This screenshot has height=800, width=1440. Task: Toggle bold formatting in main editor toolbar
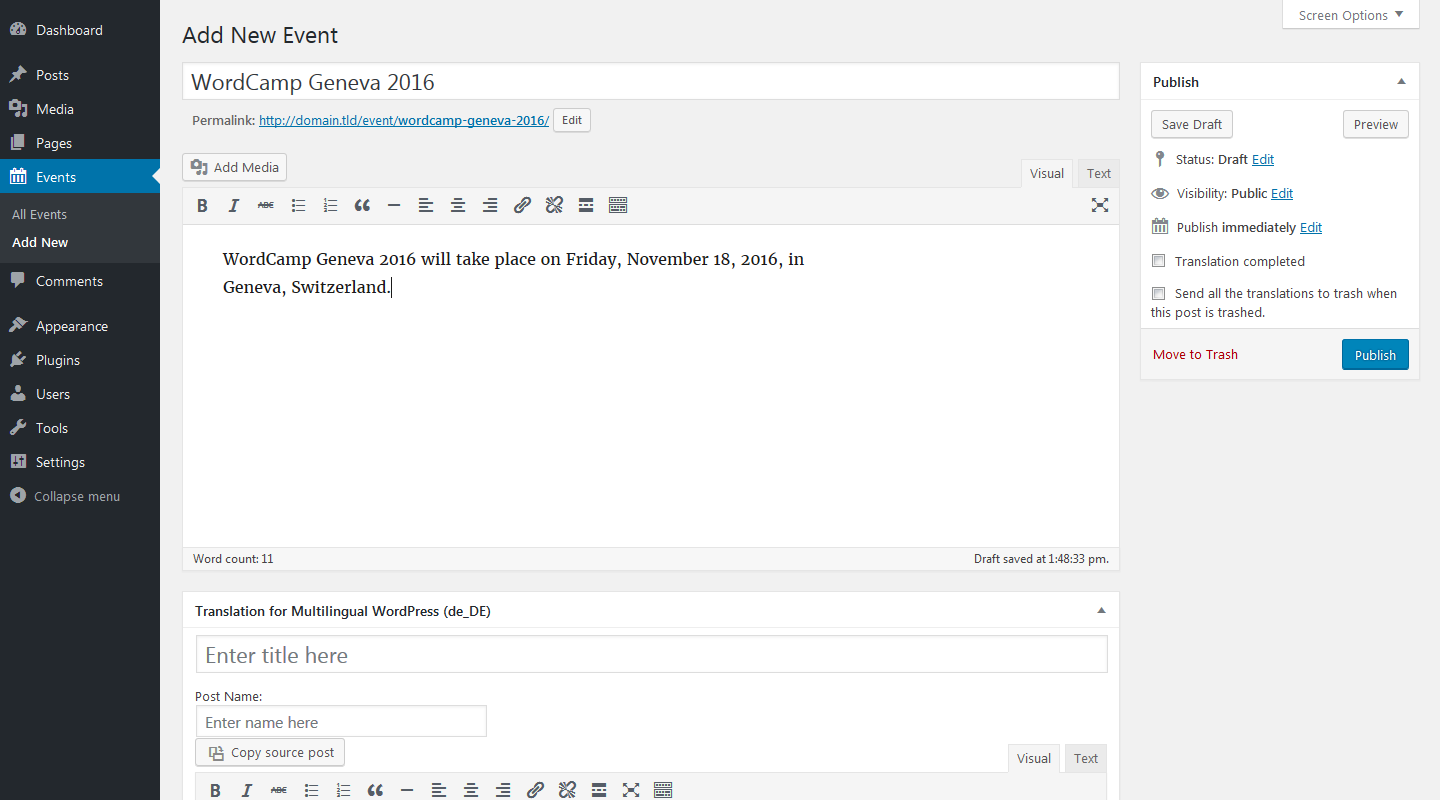tap(202, 206)
